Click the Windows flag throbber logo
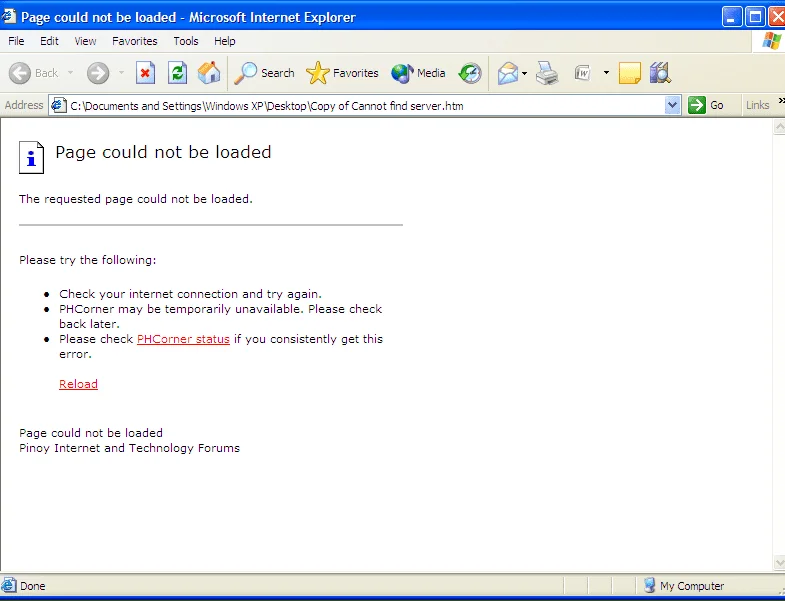Image resolution: width=785 pixels, height=601 pixels. 771,41
